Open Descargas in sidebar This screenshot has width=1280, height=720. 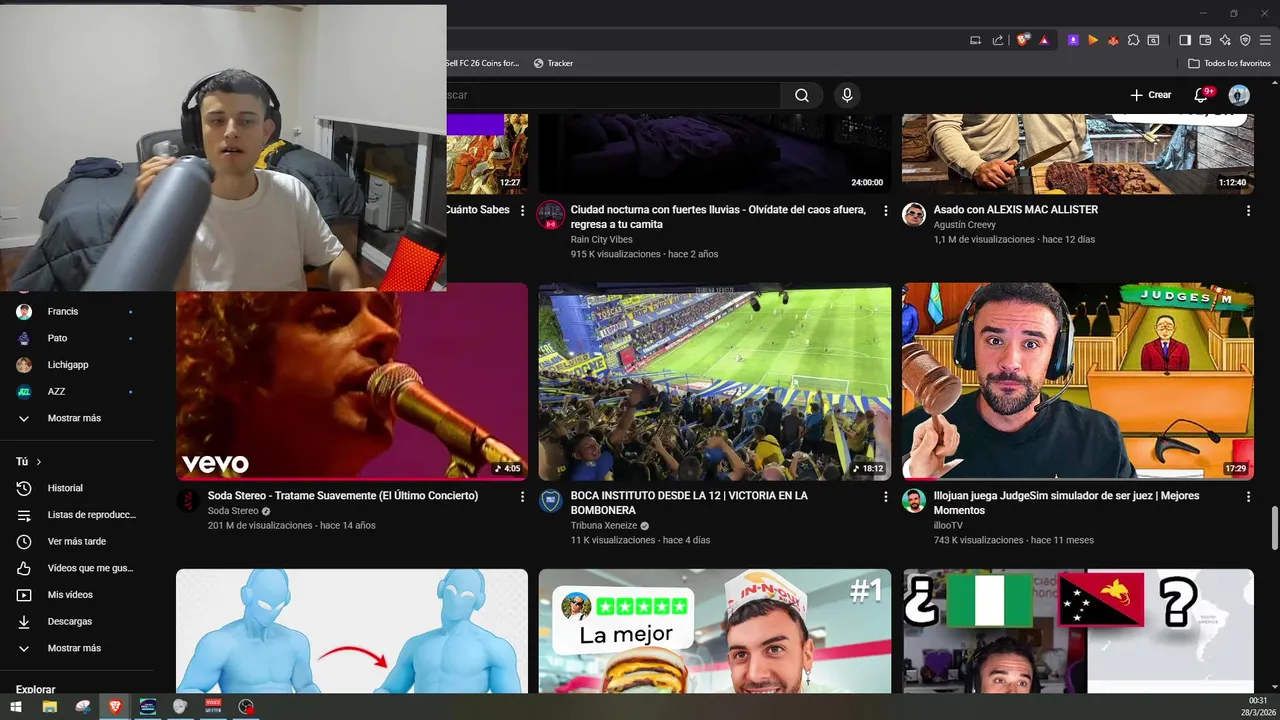click(76, 621)
